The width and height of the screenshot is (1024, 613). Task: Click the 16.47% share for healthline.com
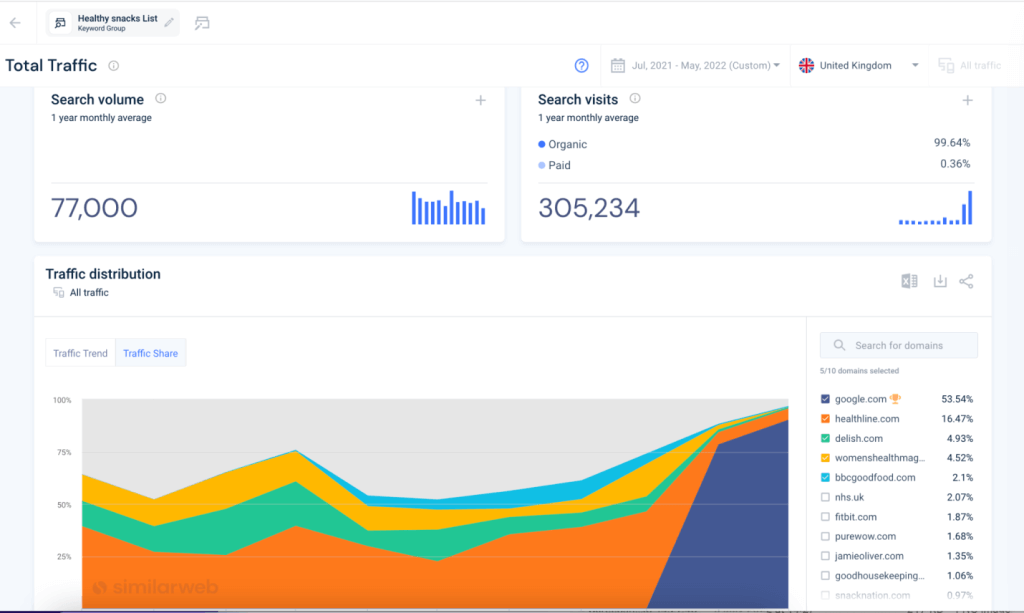coord(957,418)
